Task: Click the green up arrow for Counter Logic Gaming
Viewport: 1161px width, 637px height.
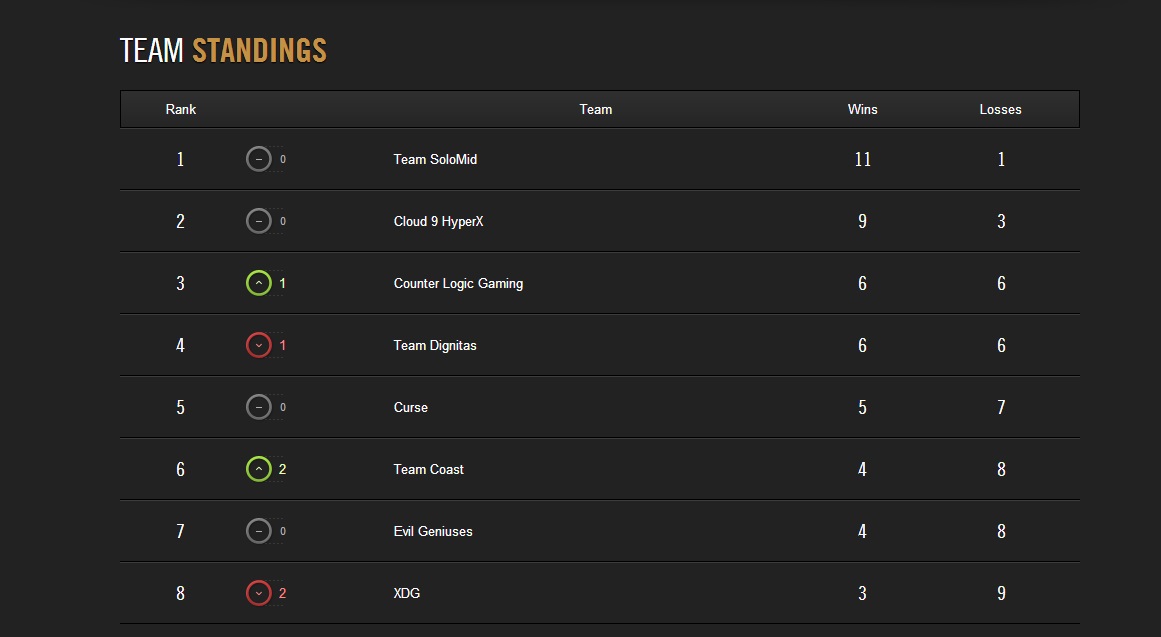Action: [258, 283]
